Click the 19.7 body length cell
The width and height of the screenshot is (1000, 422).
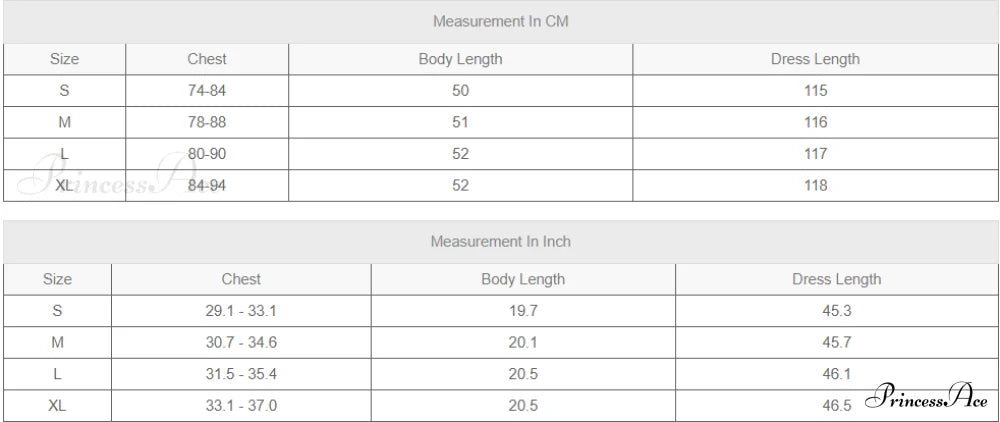[523, 311]
